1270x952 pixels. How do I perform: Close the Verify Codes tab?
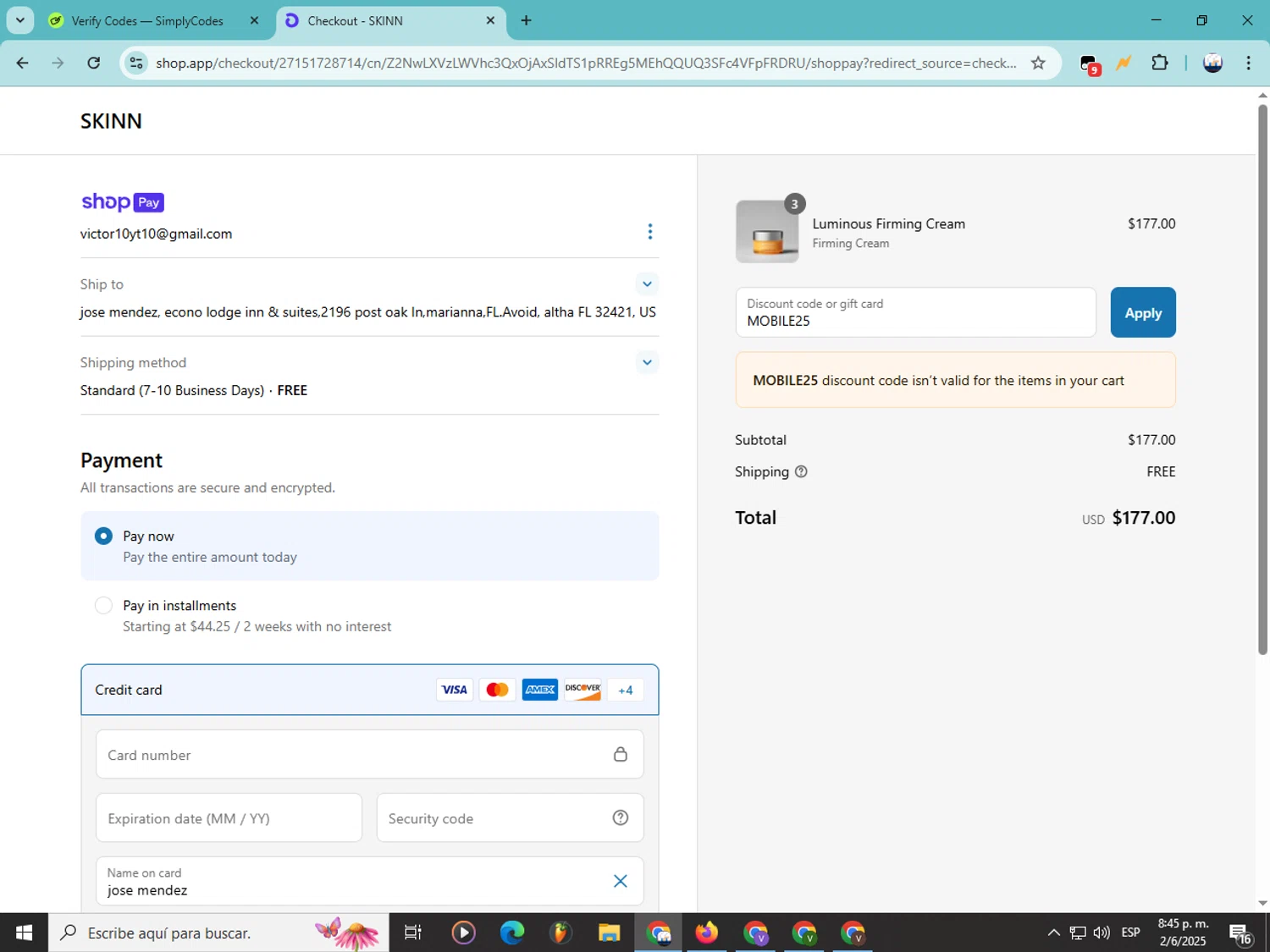coord(254,20)
